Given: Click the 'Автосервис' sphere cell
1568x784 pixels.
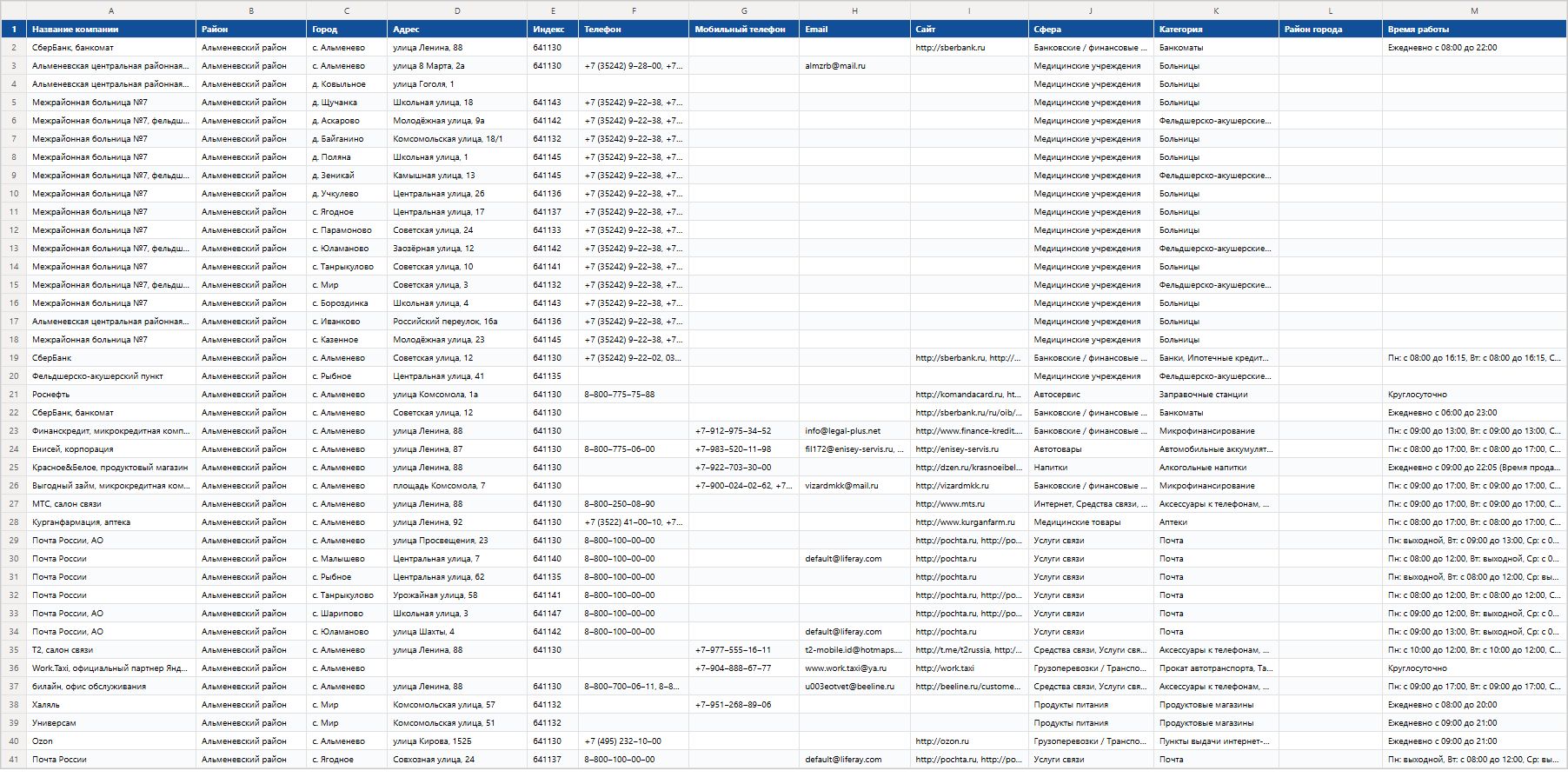Looking at the screenshot, I should point(1091,395).
